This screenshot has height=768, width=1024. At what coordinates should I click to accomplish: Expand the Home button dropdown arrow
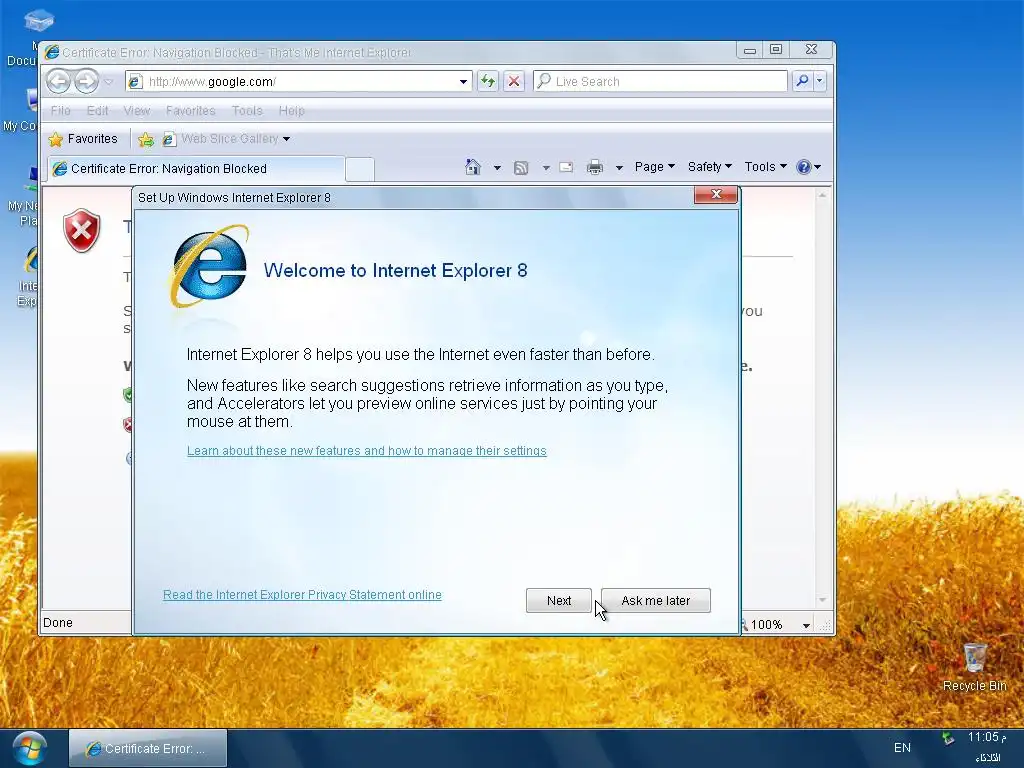click(x=497, y=168)
